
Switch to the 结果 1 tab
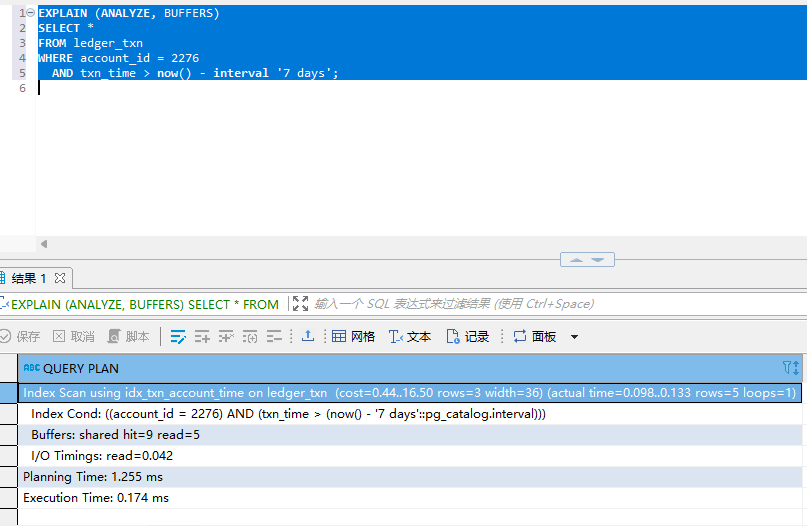28,278
